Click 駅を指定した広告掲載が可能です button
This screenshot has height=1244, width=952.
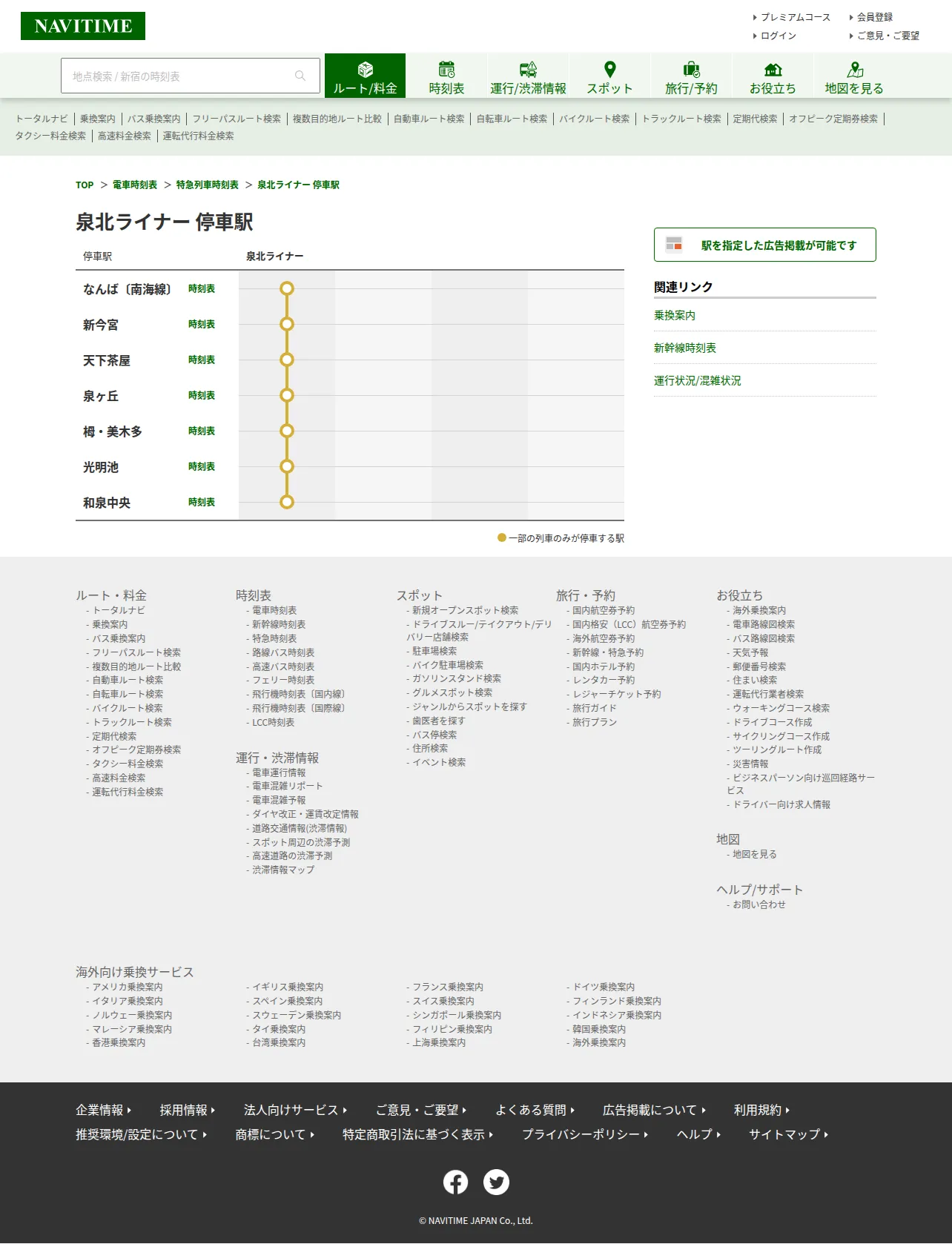pos(765,245)
